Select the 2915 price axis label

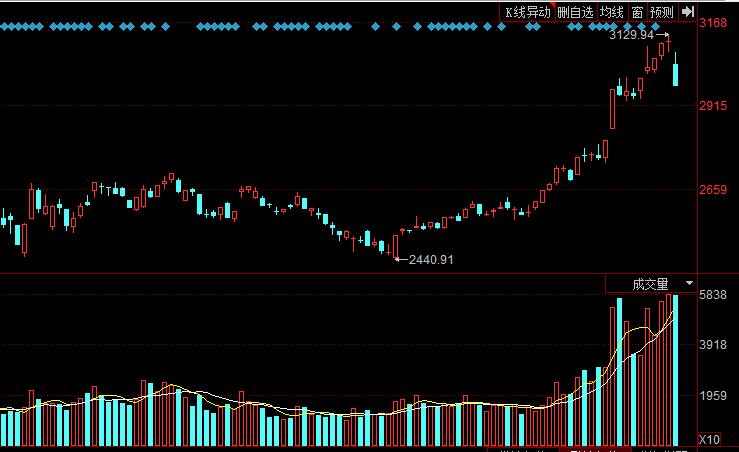[714, 105]
